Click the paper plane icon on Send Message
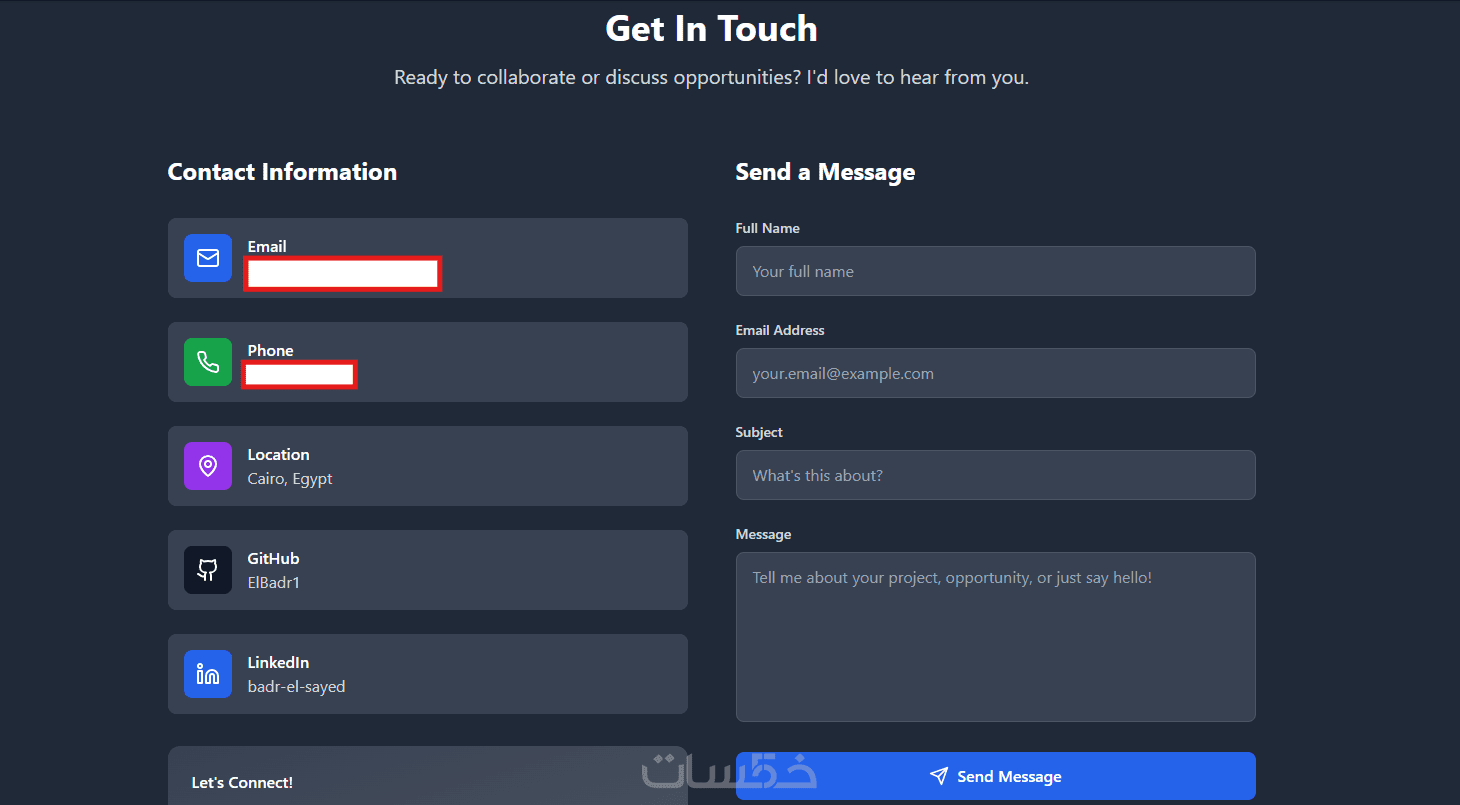This screenshot has height=805, width=1460. 938,776
